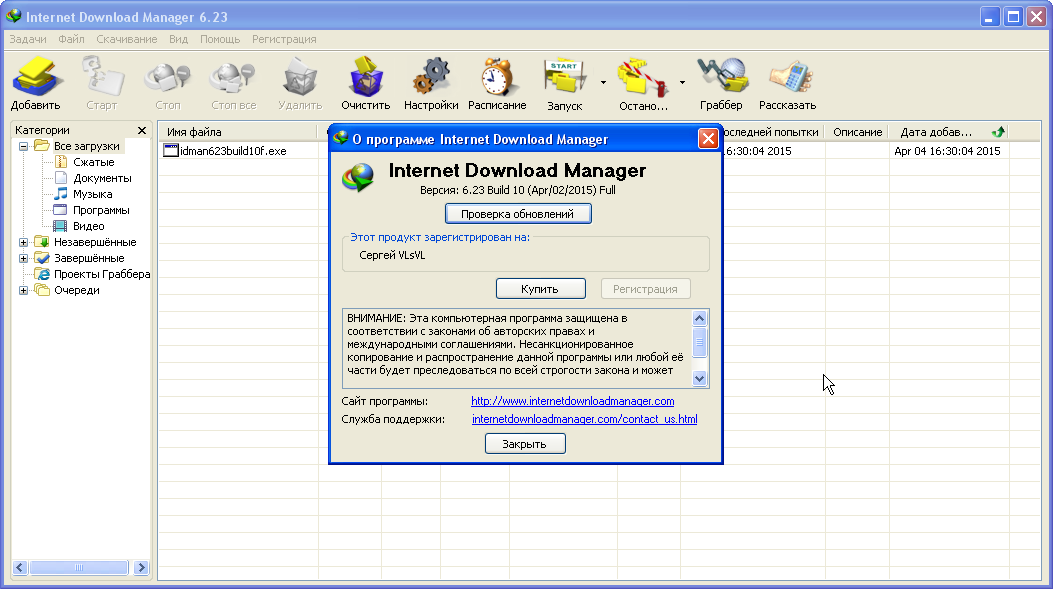
Task: Expand the Очереди tree node
Action: point(24,290)
